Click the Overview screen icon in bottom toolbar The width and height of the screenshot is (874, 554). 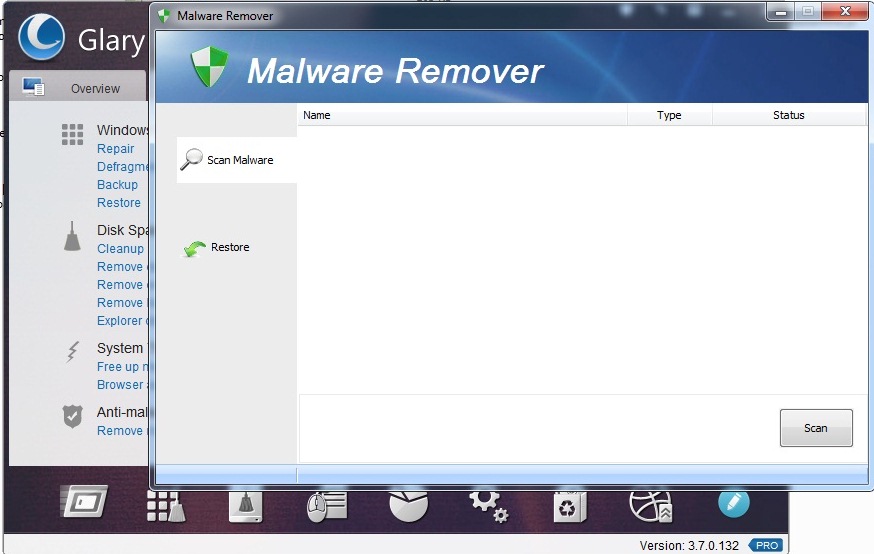pos(84,501)
